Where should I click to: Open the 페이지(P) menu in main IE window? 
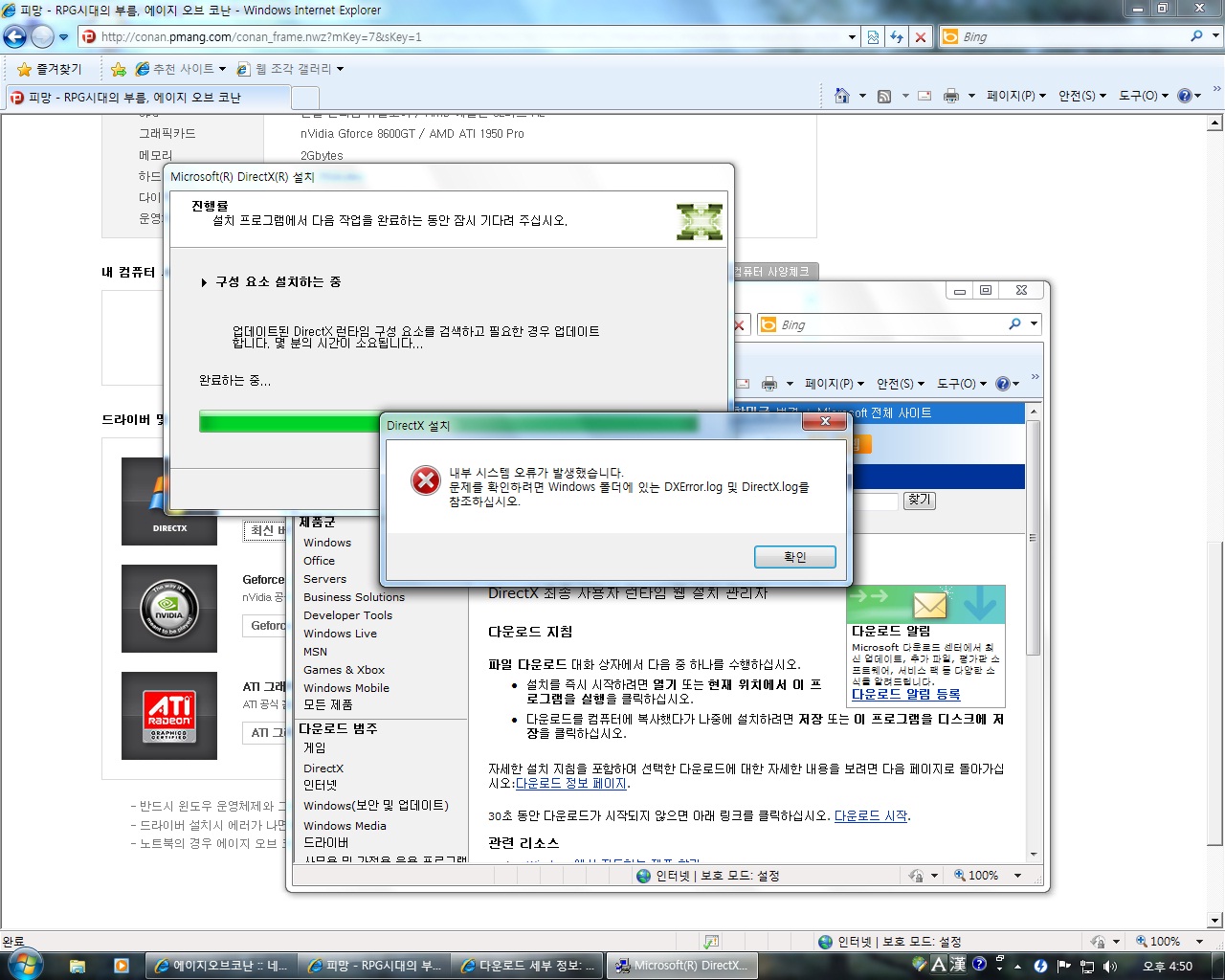point(1015,96)
